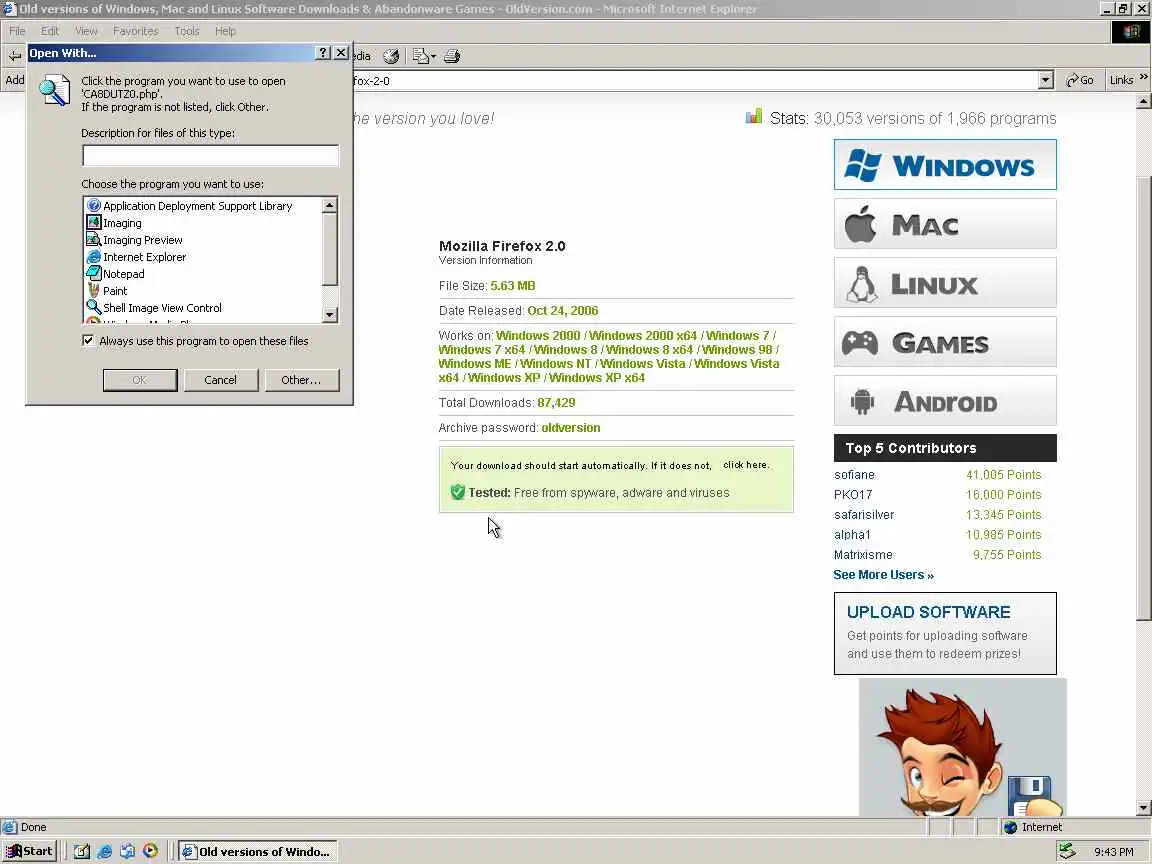The height and width of the screenshot is (864, 1152).
Task: Open the Mail icon dropdown arrow
Action: pos(433,57)
